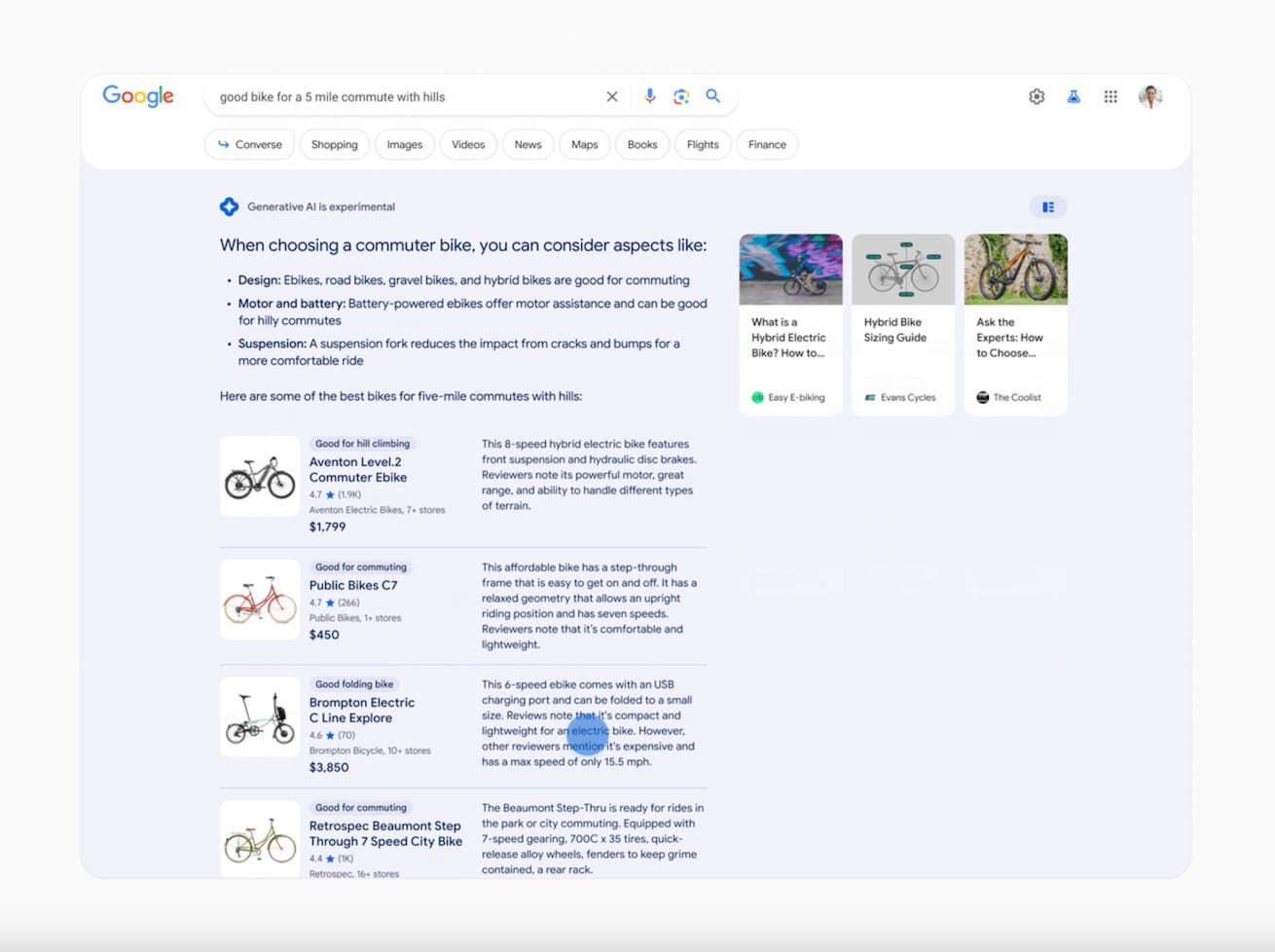Start voice search with the microphone icon

[649, 95]
